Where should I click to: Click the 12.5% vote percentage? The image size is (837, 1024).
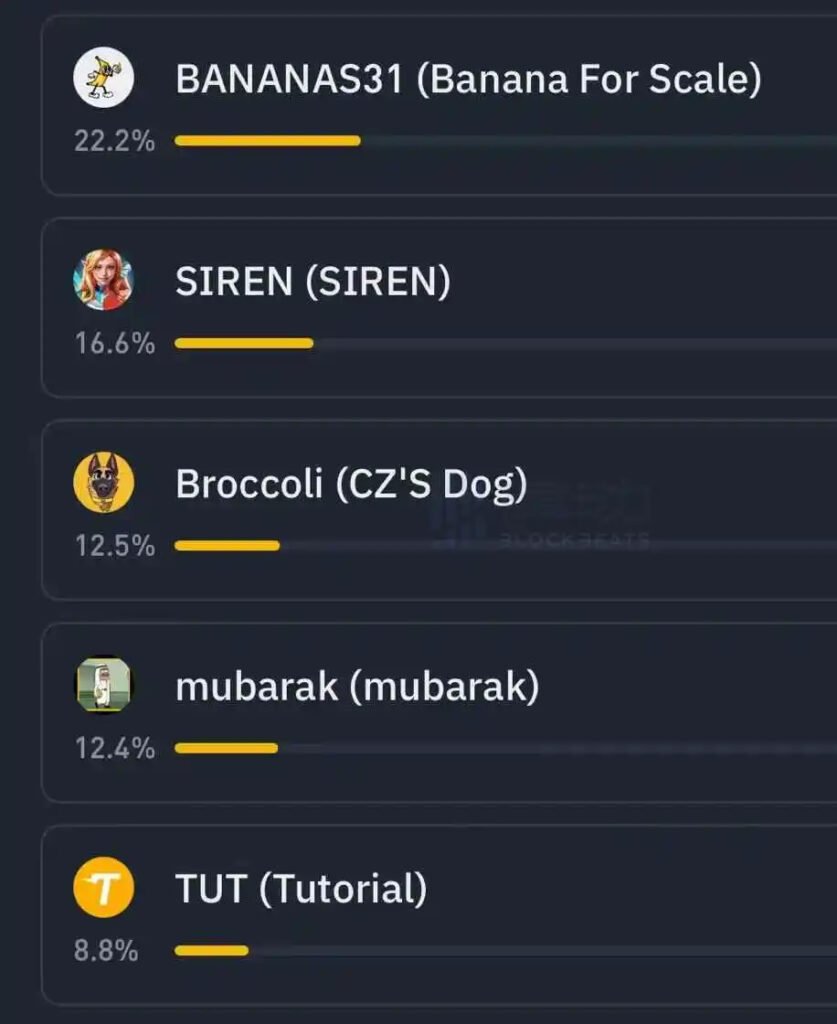[114, 545]
